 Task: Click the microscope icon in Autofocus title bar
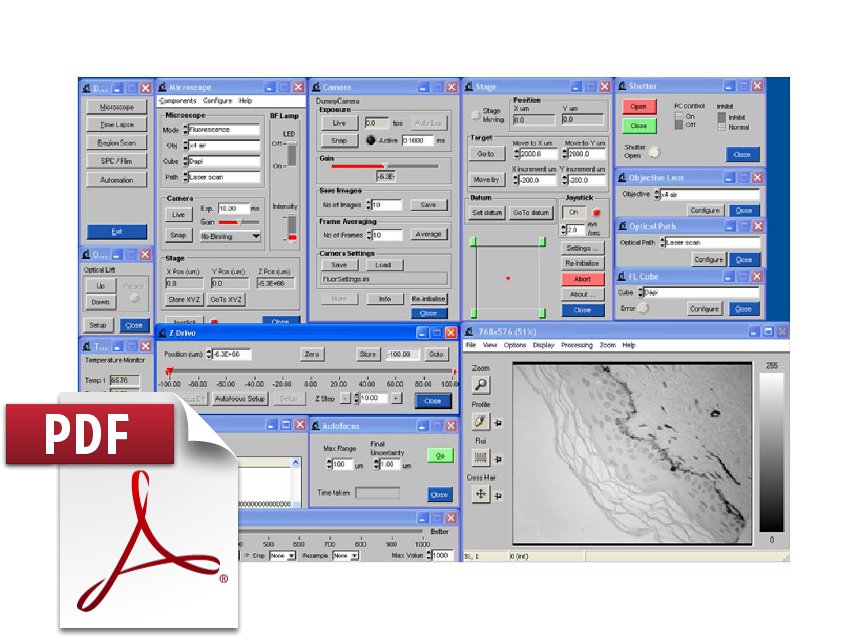(316, 425)
